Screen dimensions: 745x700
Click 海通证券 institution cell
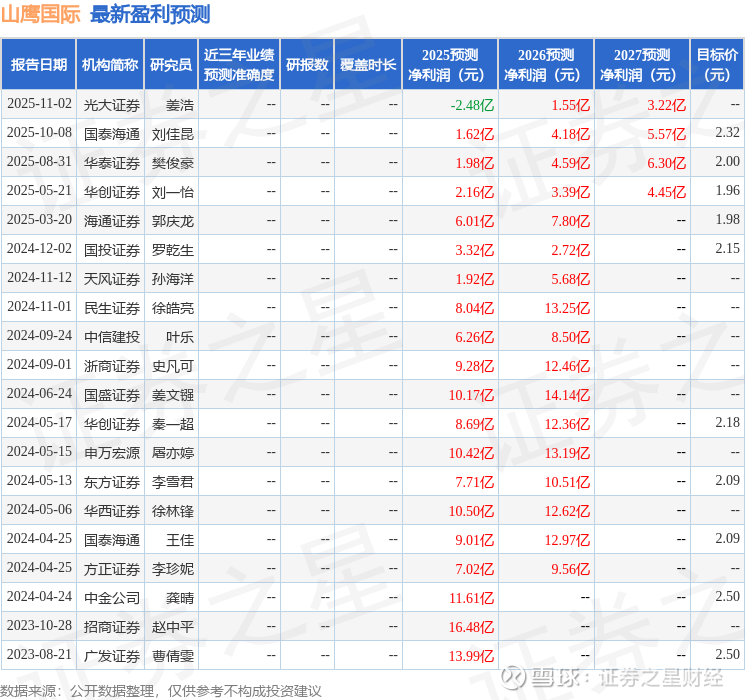click(112, 221)
